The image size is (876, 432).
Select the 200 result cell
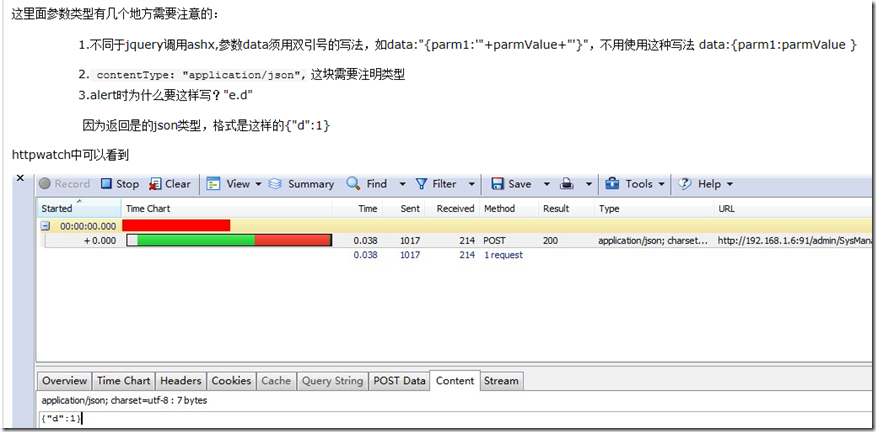click(x=550, y=241)
